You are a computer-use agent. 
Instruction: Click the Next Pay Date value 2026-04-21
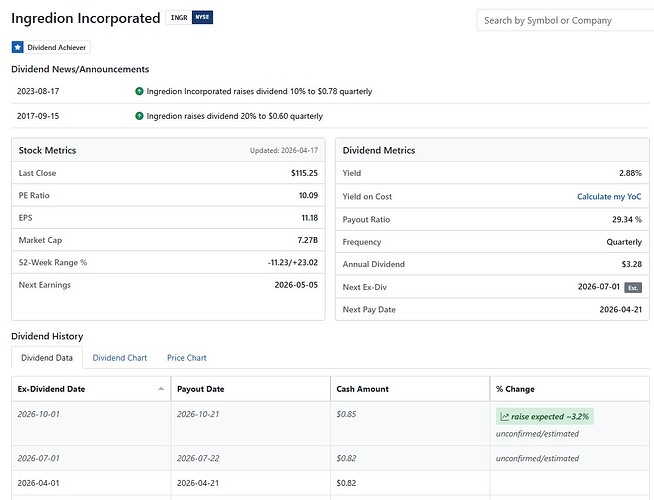point(621,309)
